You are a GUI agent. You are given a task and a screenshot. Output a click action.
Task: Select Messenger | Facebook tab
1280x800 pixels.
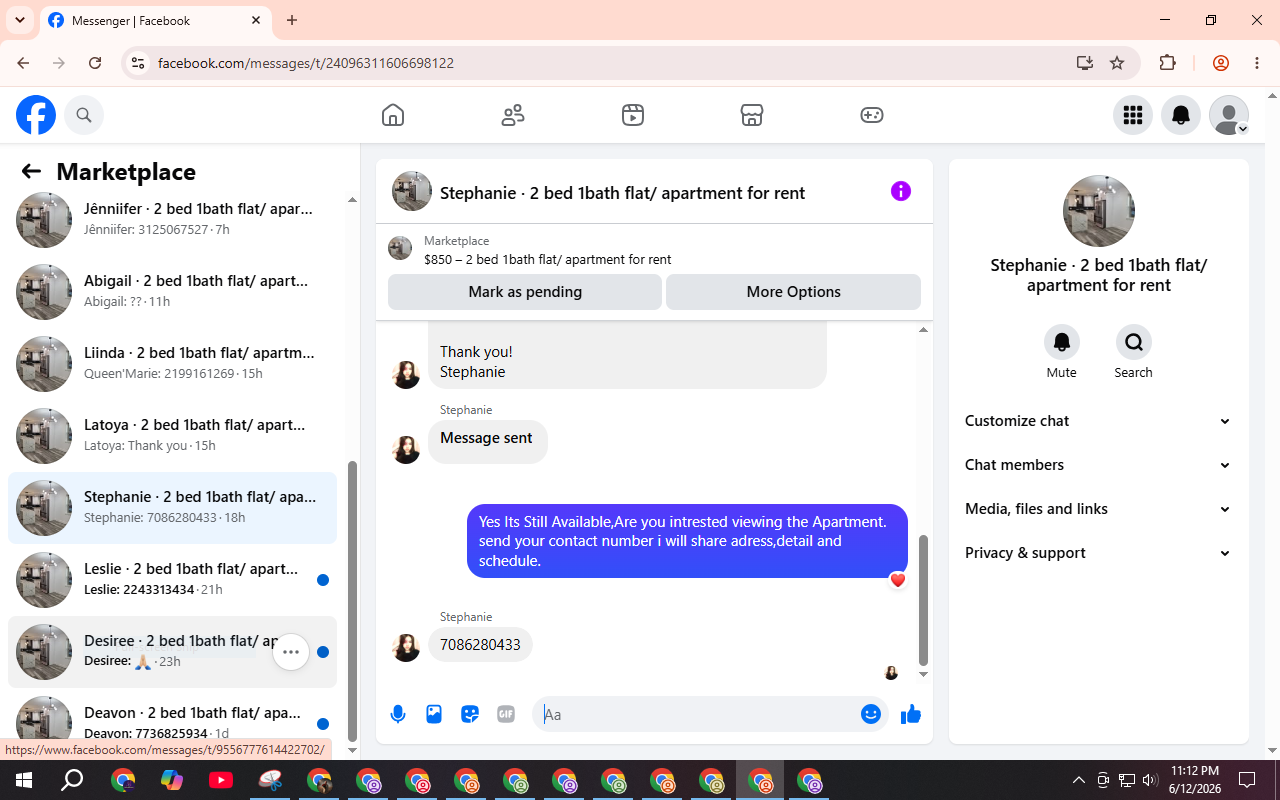click(x=155, y=21)
